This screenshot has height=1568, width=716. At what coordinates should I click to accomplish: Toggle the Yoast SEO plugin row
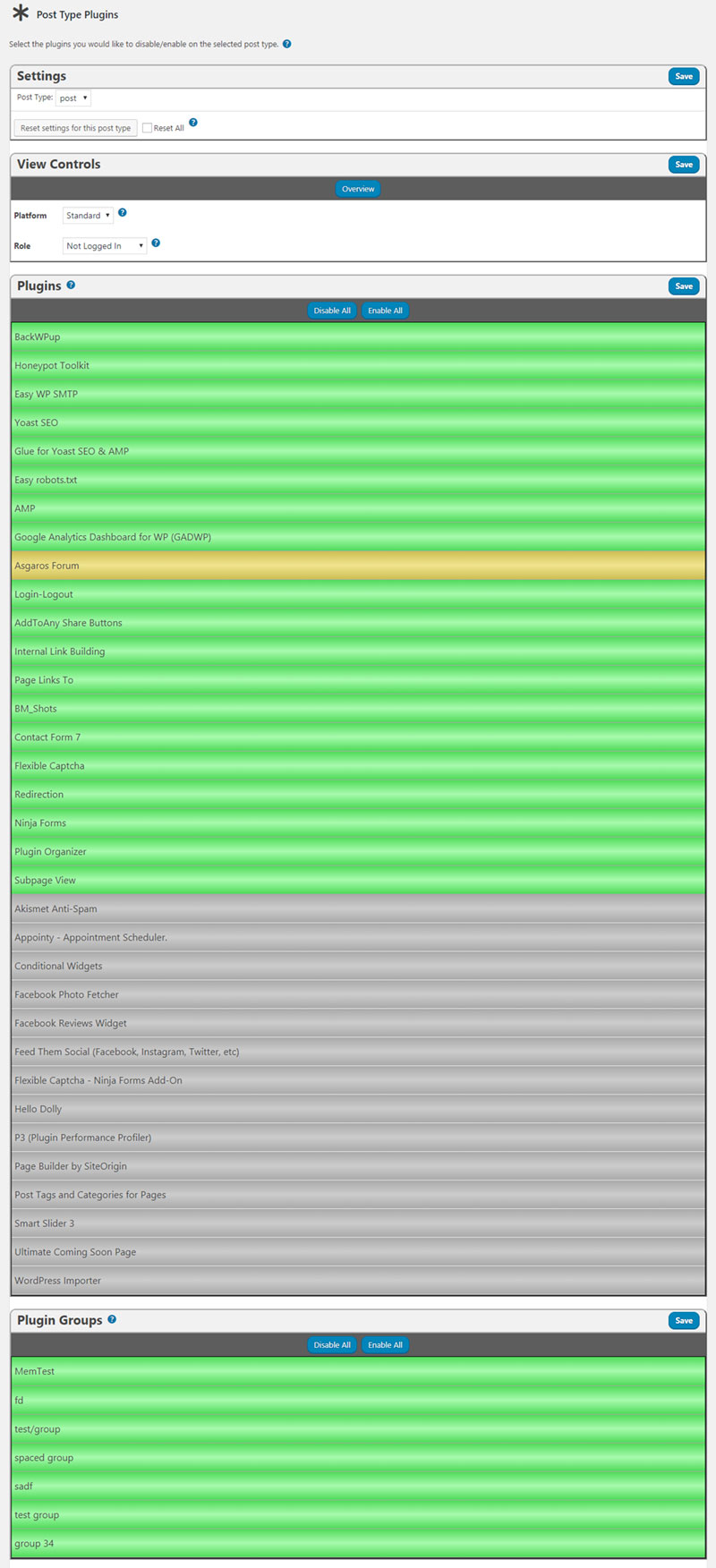pos(358,422)
